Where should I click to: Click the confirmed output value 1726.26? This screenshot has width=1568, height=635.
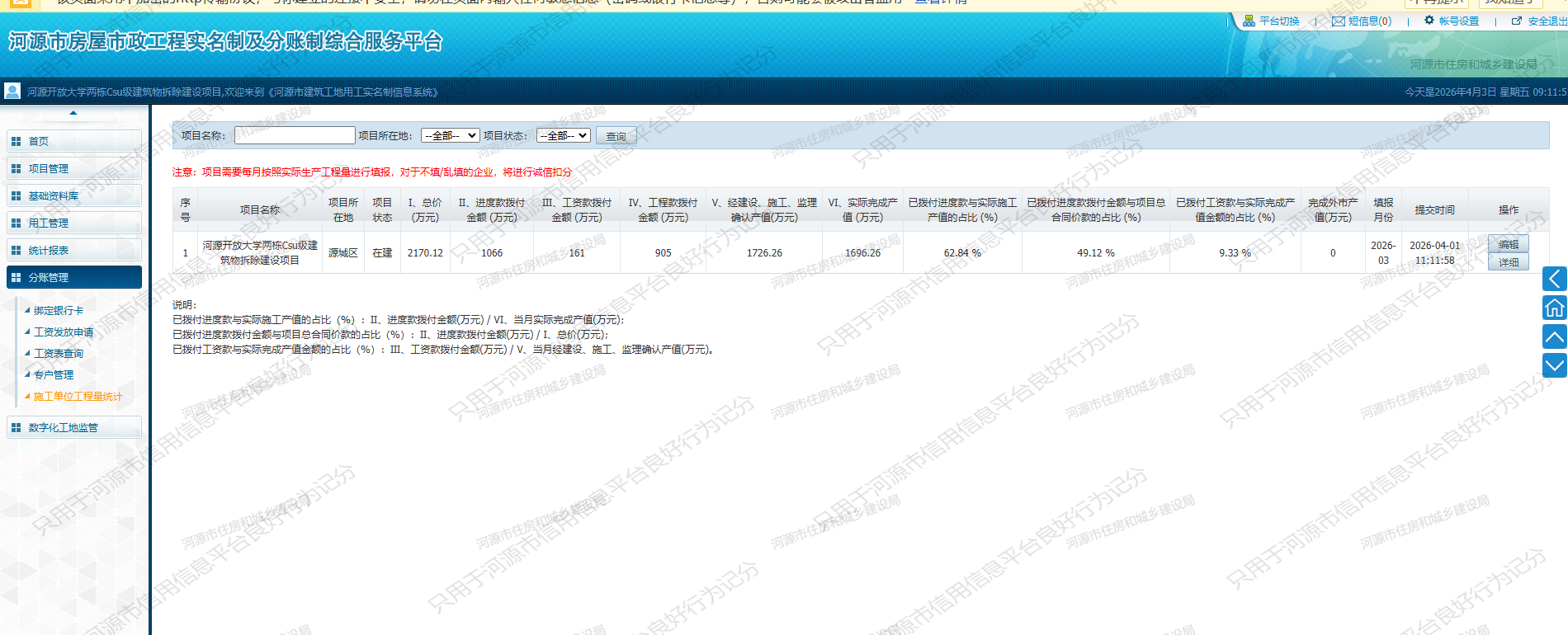point(764,253)
